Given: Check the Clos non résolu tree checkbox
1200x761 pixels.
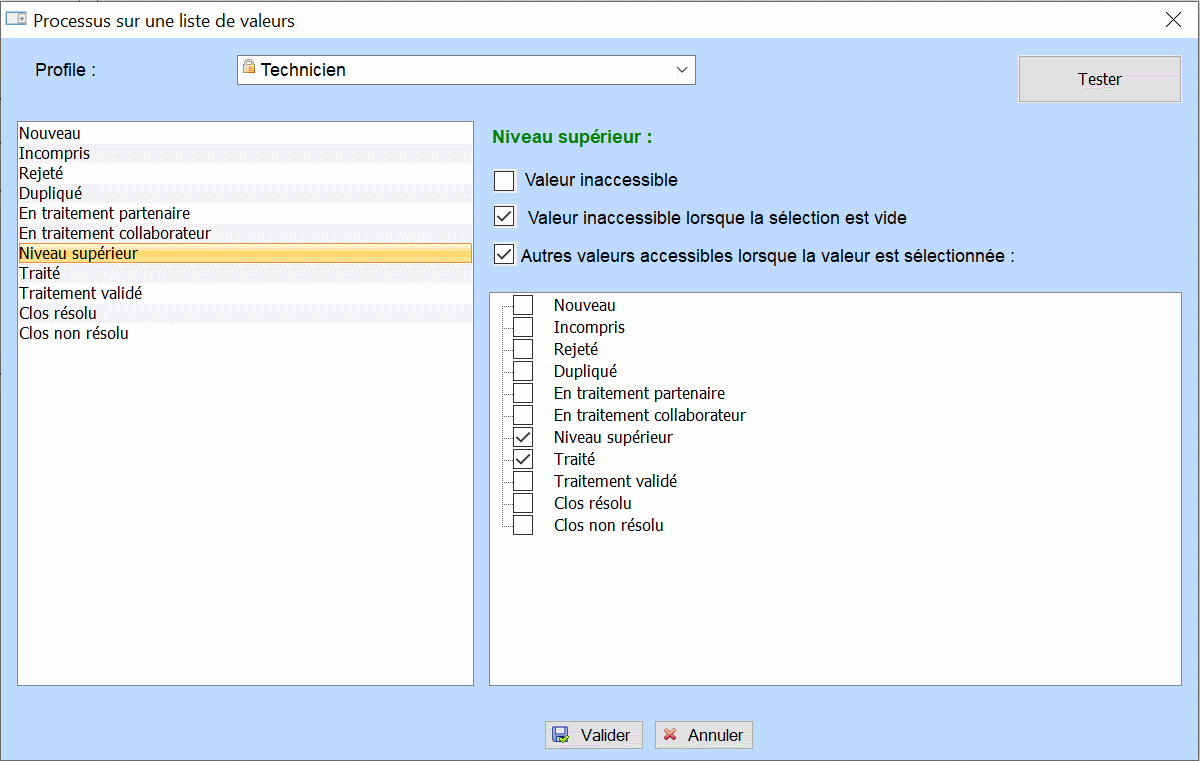Looking at the screenshot, I should pos(523,525).
